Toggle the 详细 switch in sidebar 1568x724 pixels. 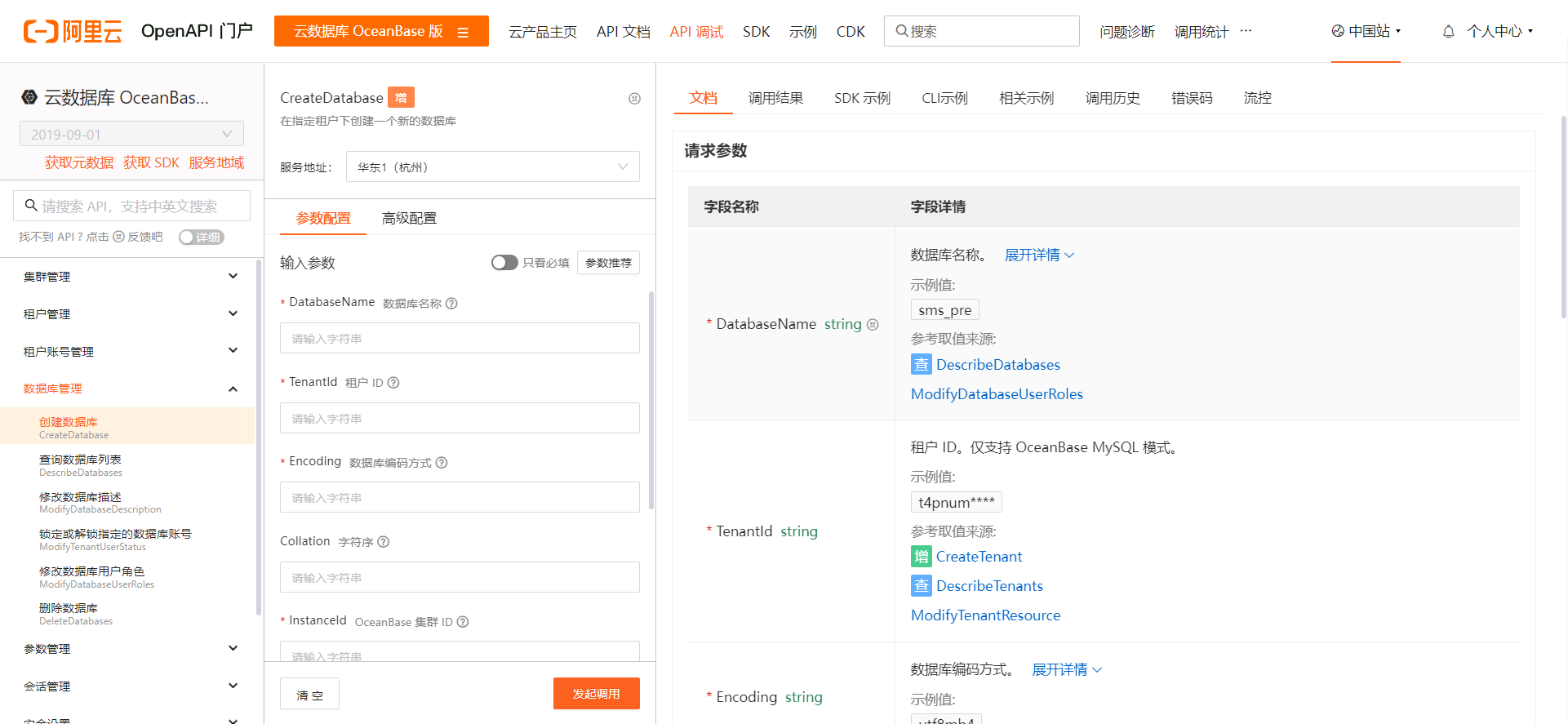click(202, 238)
